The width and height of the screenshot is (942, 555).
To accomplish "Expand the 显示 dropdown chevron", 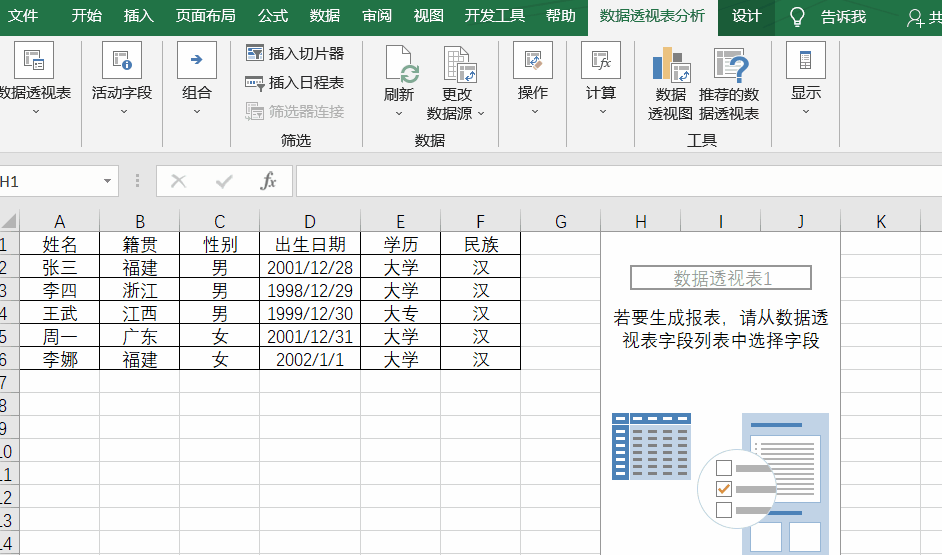I will 806,112.
